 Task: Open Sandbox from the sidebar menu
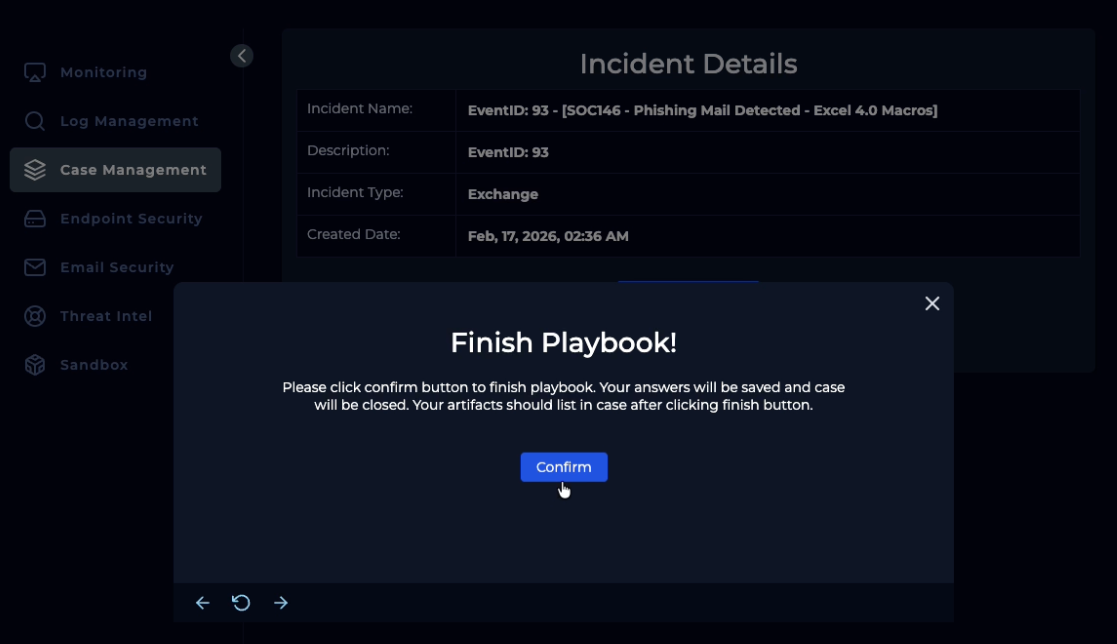[94, 365]
